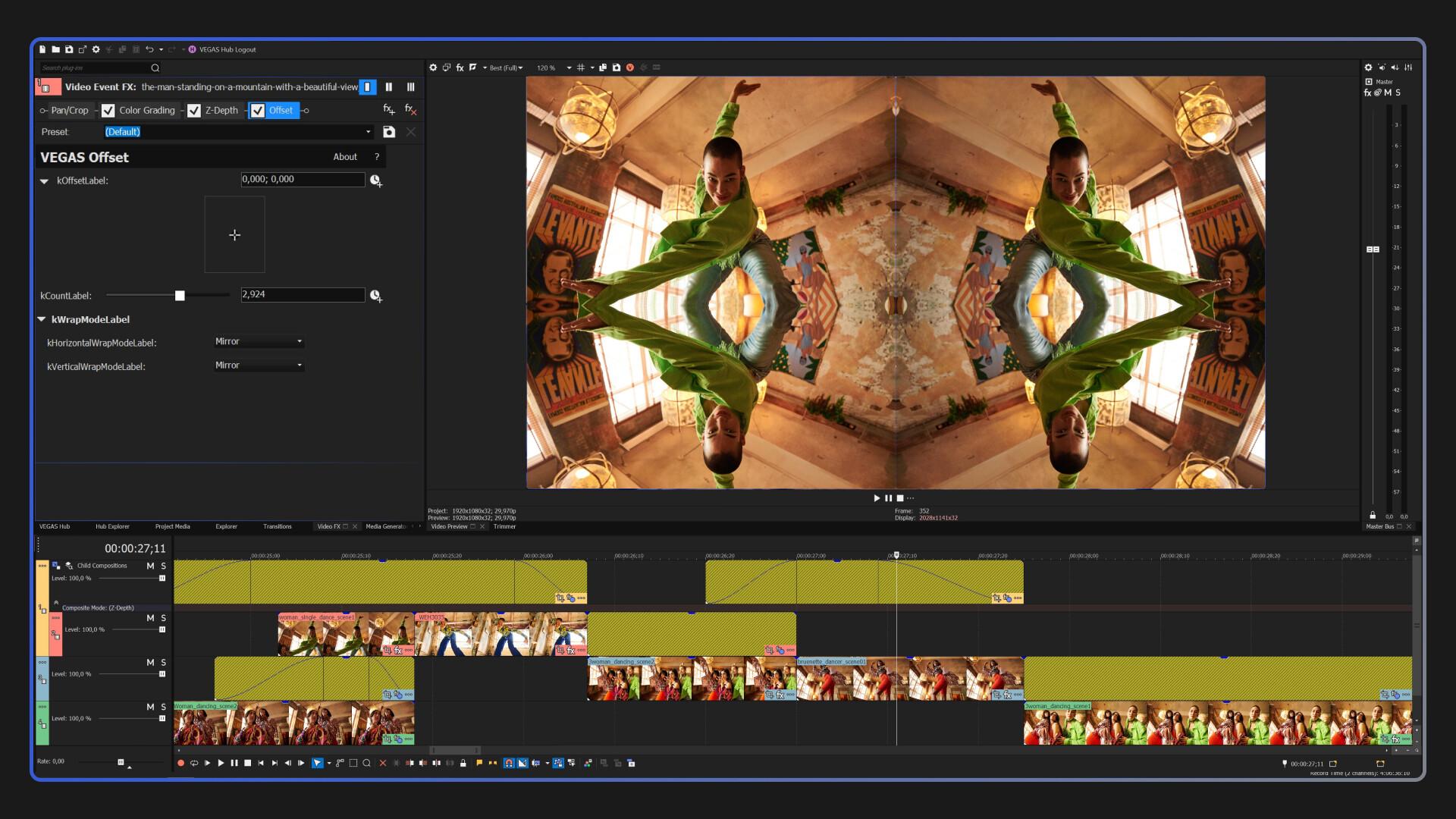Activate the grid overlay icon above preview
The image size is (1456, 819).
[x=581, y=67]
